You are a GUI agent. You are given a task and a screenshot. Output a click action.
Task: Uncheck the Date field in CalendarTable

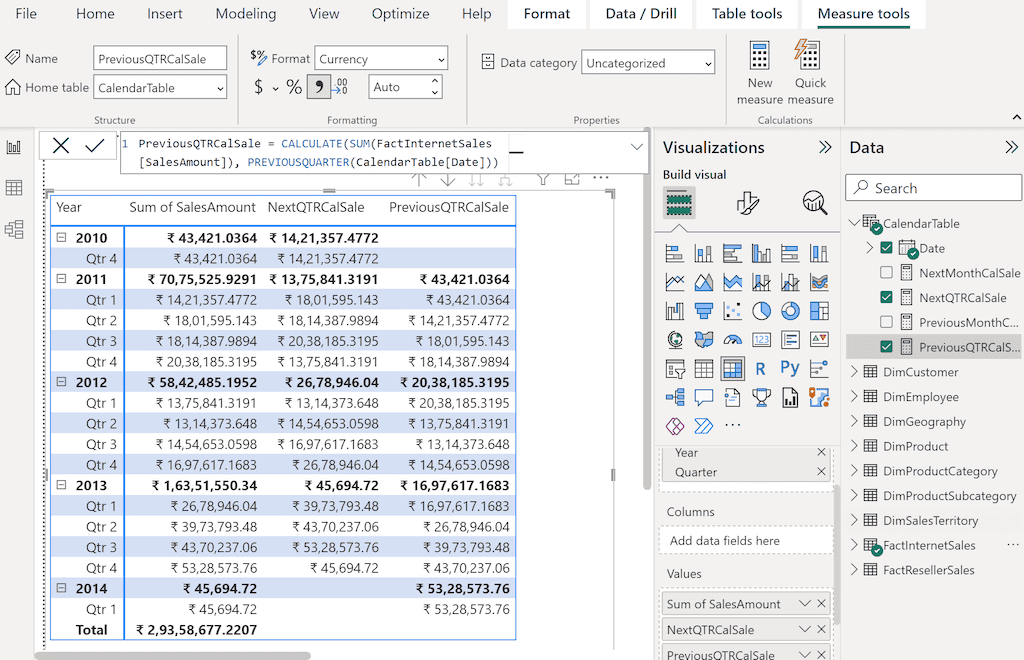click(x=884, y=247)
